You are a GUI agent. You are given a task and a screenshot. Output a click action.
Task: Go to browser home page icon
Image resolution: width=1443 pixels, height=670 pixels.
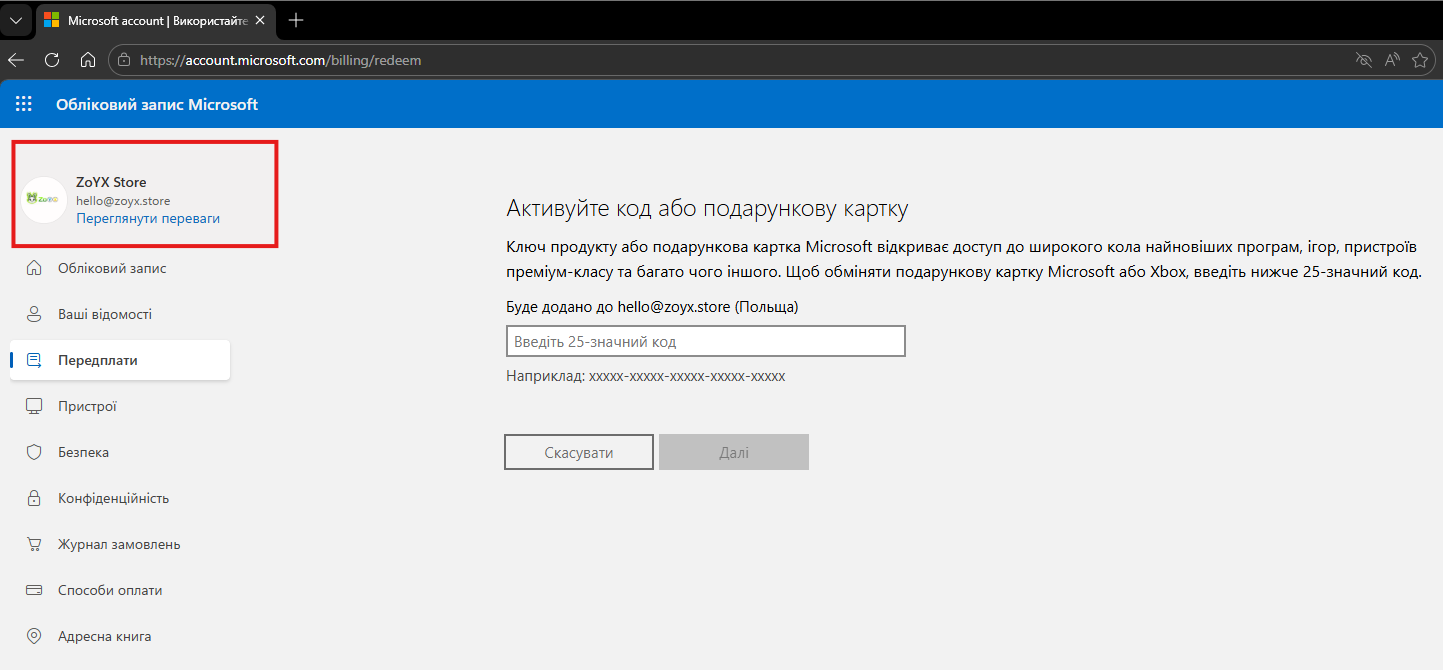click(88, 60)
